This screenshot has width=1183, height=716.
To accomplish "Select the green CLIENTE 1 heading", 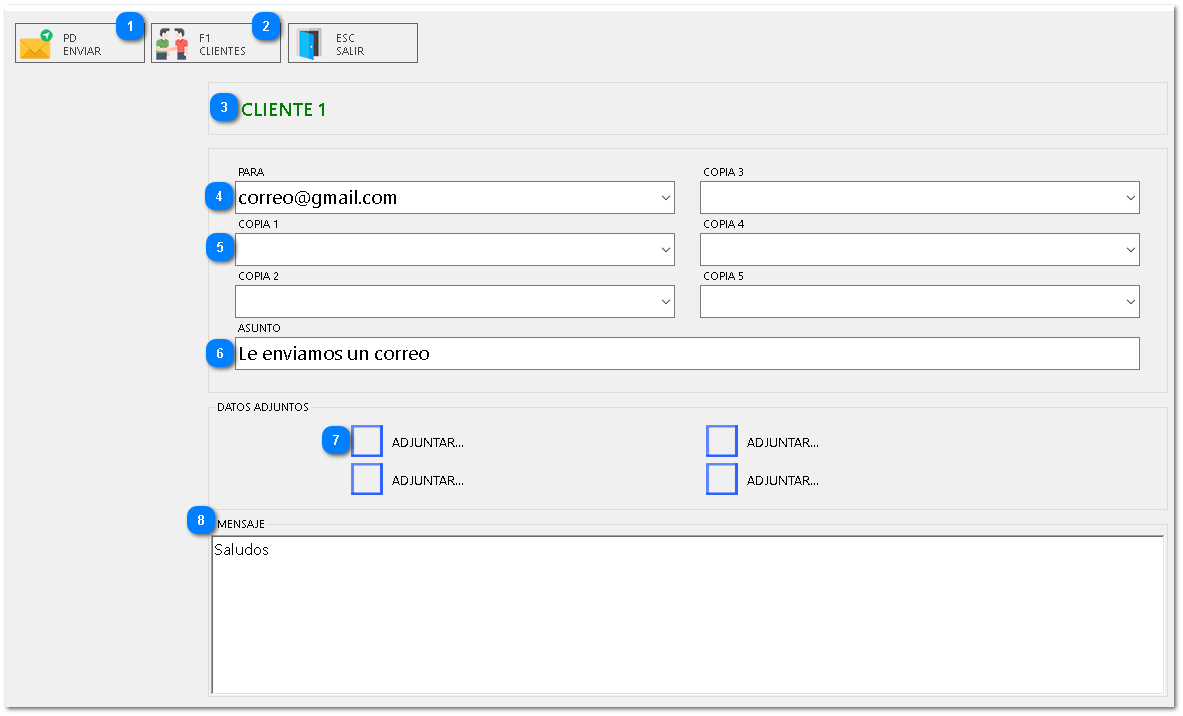I will coord(284,110).
